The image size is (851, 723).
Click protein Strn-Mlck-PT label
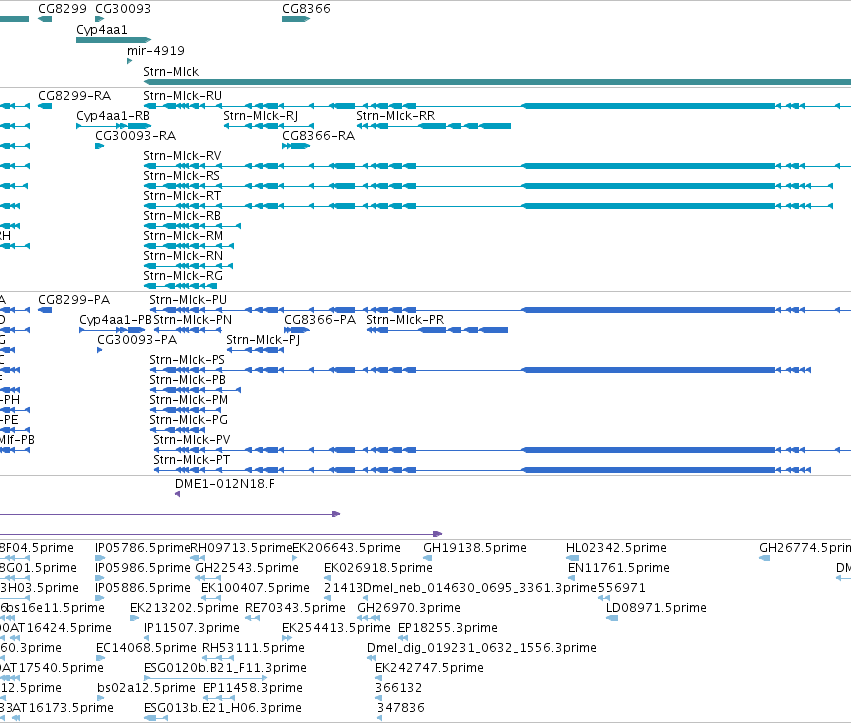pyautogui.click(x=192, y=460)
